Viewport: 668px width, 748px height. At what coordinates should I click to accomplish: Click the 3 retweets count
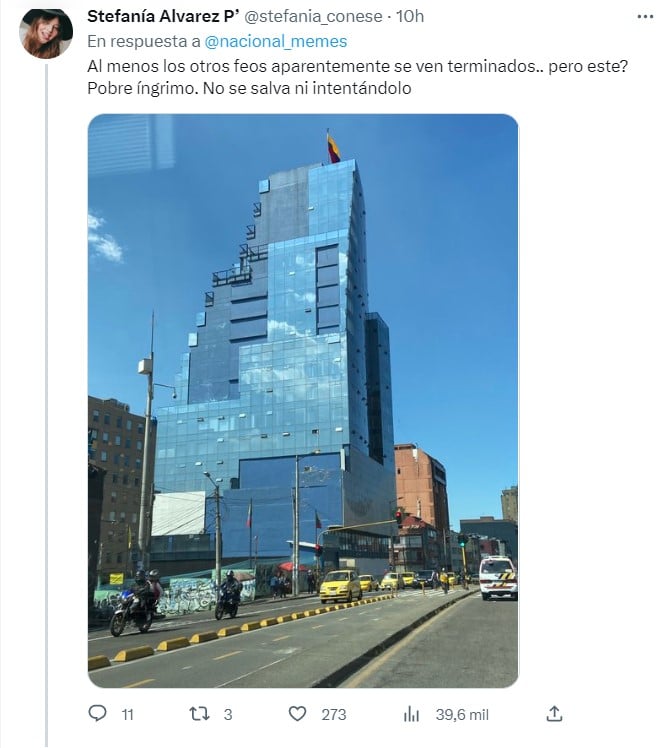(228, 715)
